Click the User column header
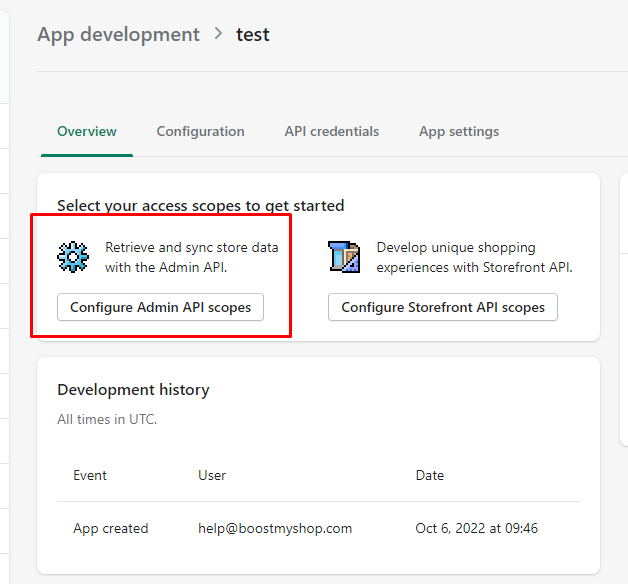 pos(212,475)
